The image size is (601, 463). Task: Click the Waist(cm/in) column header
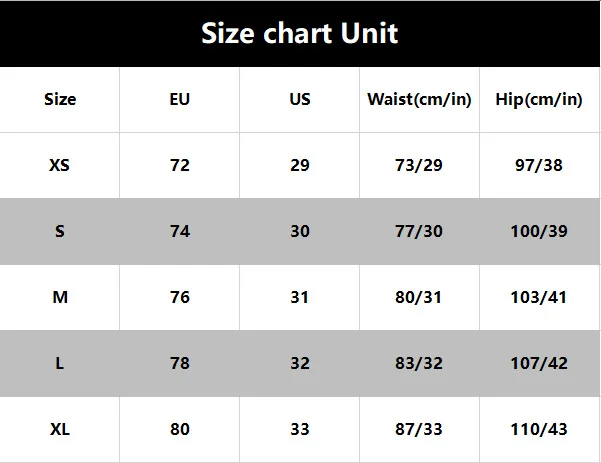pyautogui.click(x=419, y=100)
